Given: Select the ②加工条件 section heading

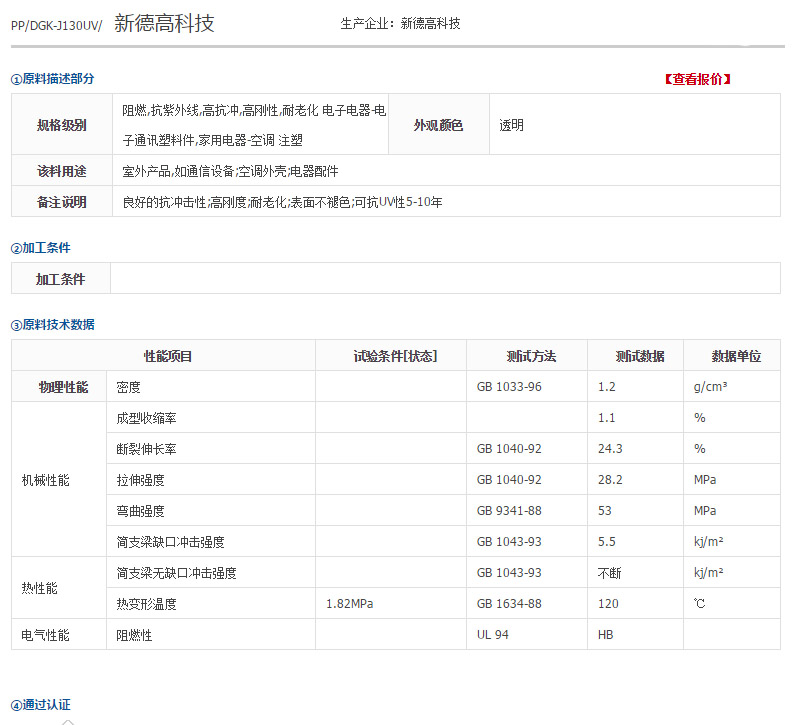Looking at the screenshot, I should pos(40,248).
